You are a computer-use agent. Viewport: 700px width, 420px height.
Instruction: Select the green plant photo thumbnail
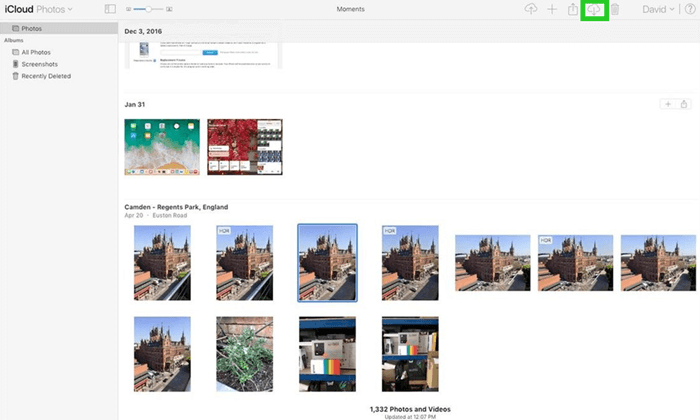(x=244, y=353)
